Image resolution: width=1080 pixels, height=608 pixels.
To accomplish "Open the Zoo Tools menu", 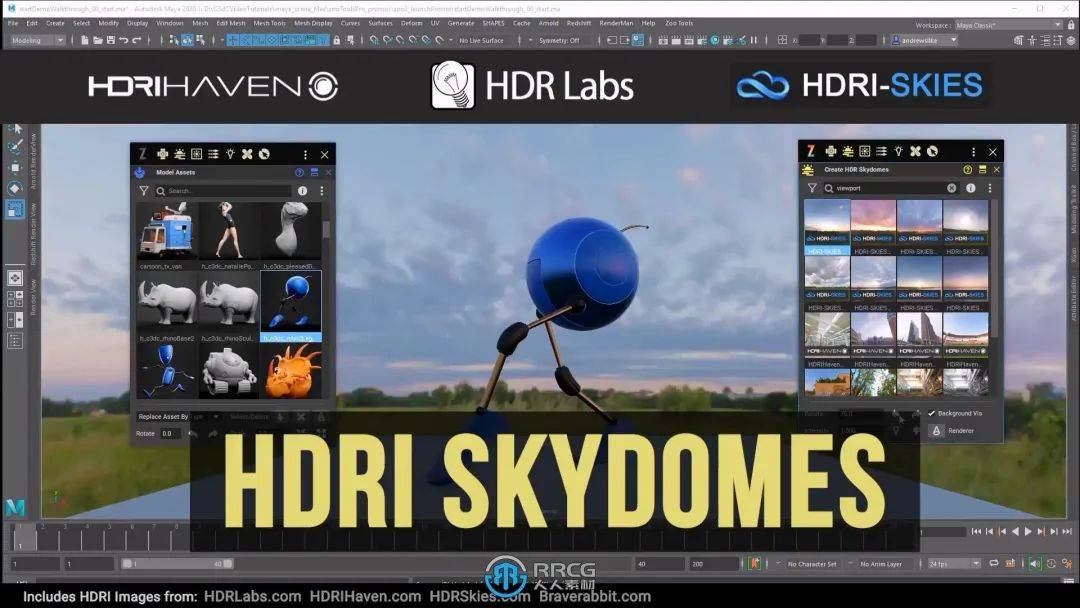I will click(x=678, y=22).
